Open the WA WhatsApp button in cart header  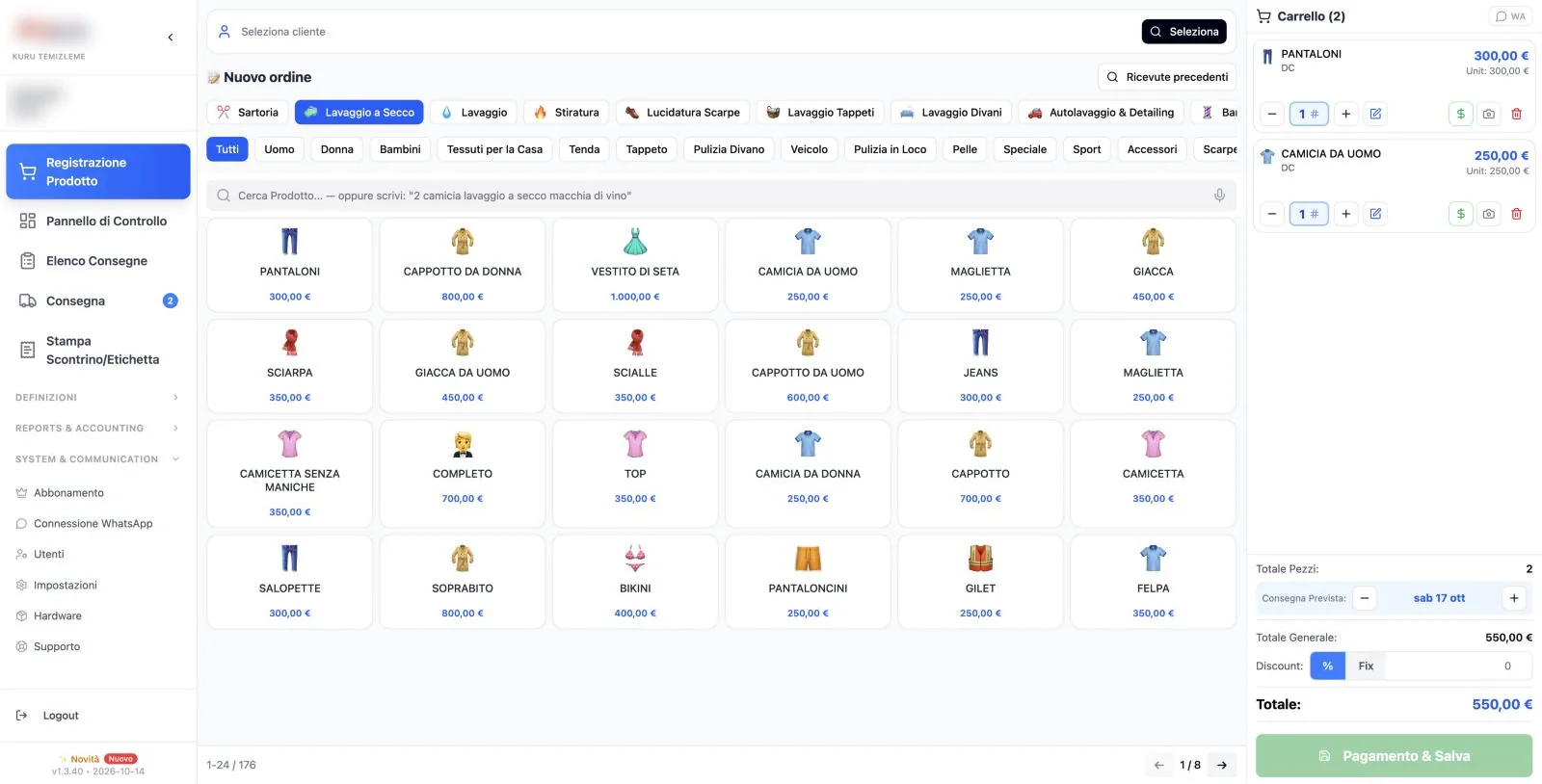1510,16
